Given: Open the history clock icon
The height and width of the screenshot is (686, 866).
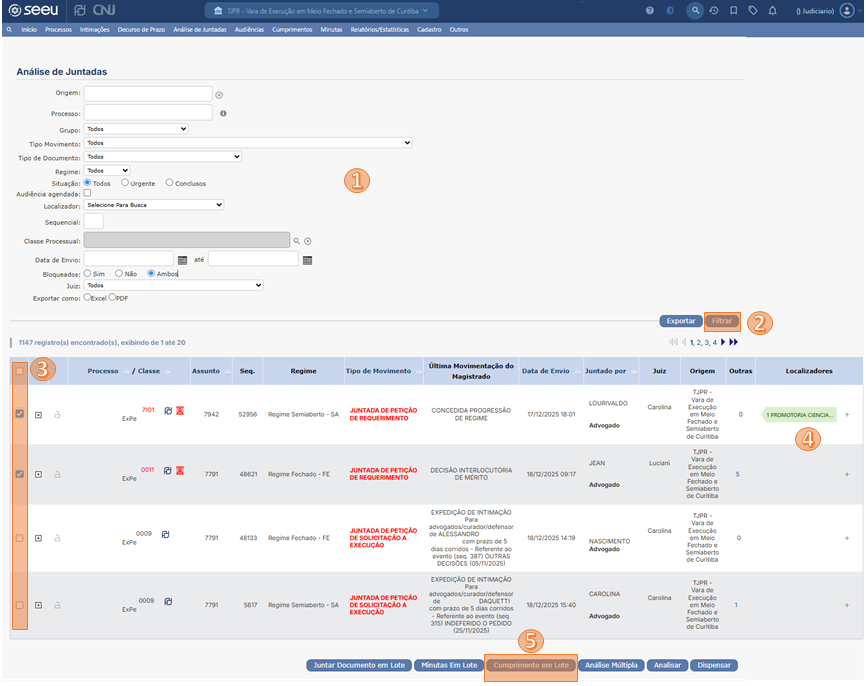Looking at the screenshot, I should (714, 10).
